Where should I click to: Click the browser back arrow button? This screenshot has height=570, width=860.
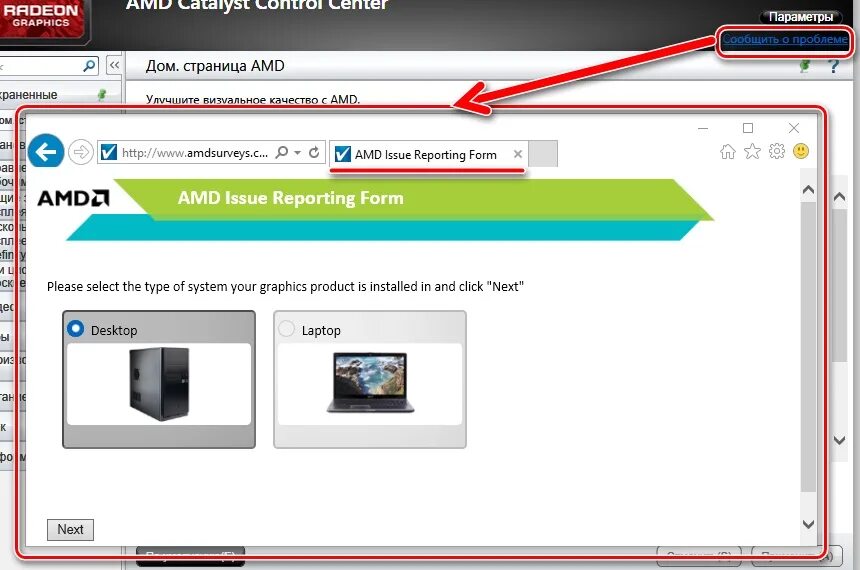pyautogui.click(x=46, y=151)
